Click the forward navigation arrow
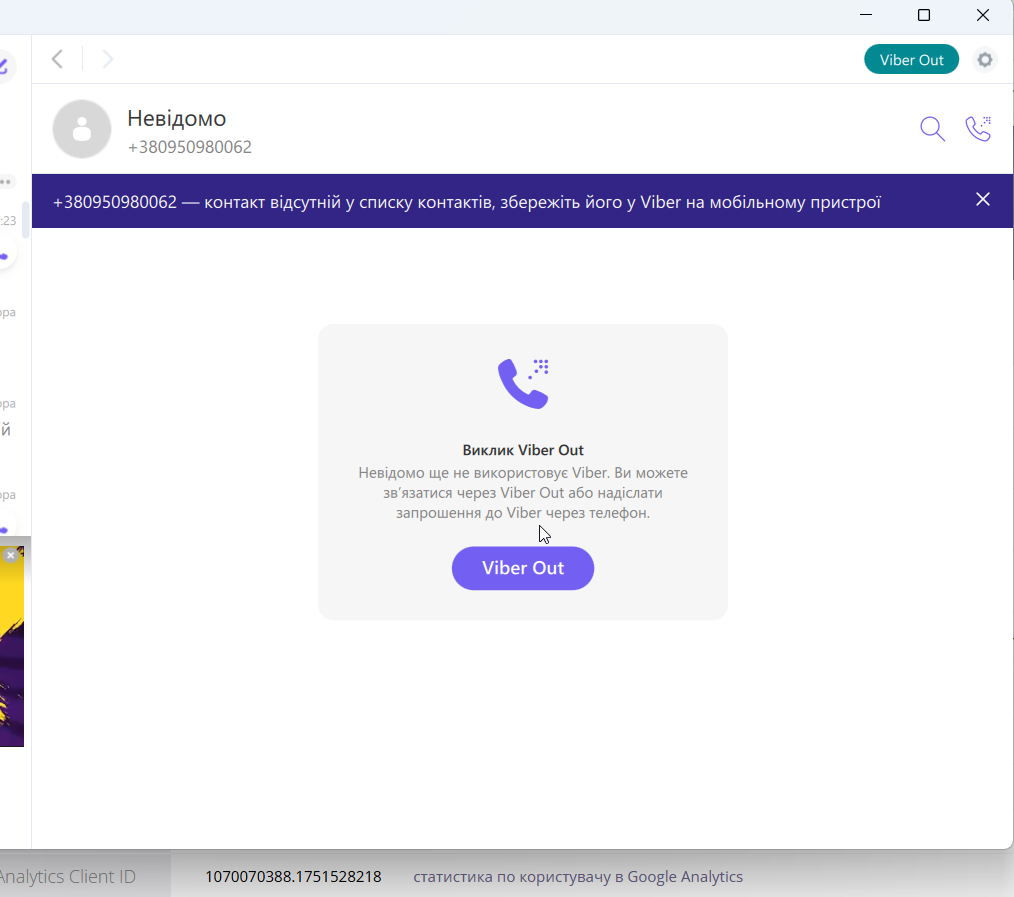 pos(107,59)
